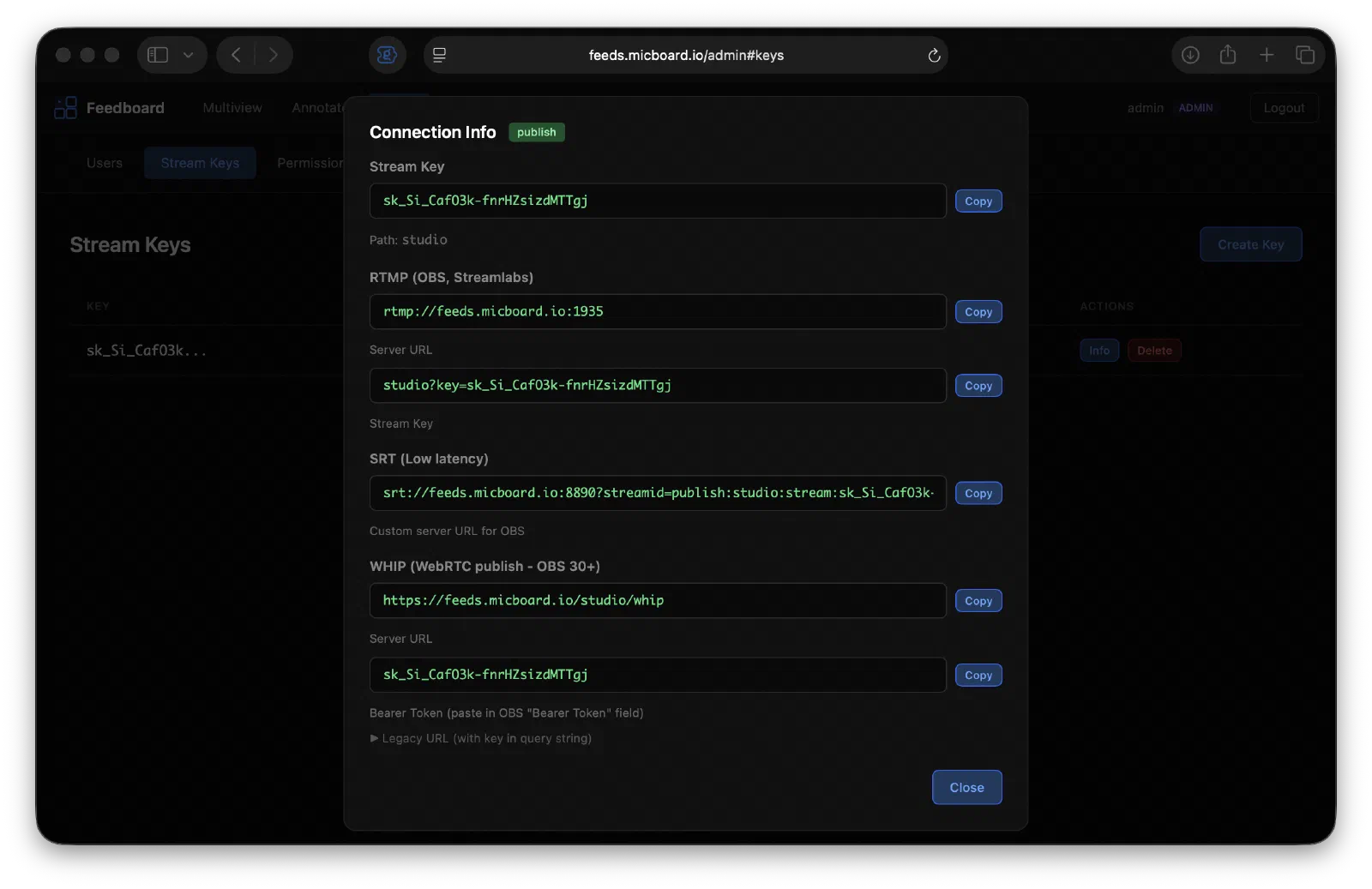Open a new tab with plus icon
The width and height of the screenshot is (1372, 889).
click(x=1267, y=55)
